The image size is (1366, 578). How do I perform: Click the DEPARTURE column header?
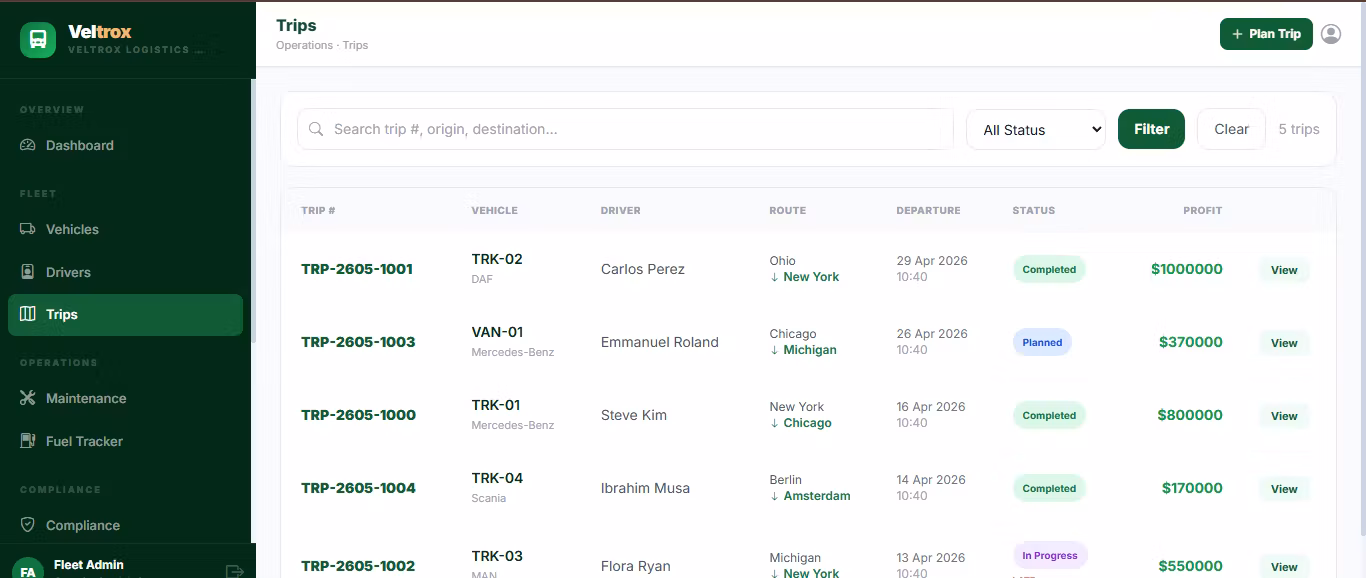[928, 211]
